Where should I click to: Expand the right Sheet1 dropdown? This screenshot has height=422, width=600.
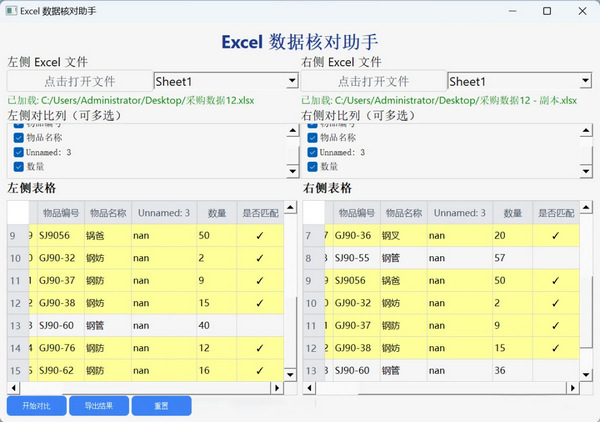pyautogui.click(x=585, y=81)
